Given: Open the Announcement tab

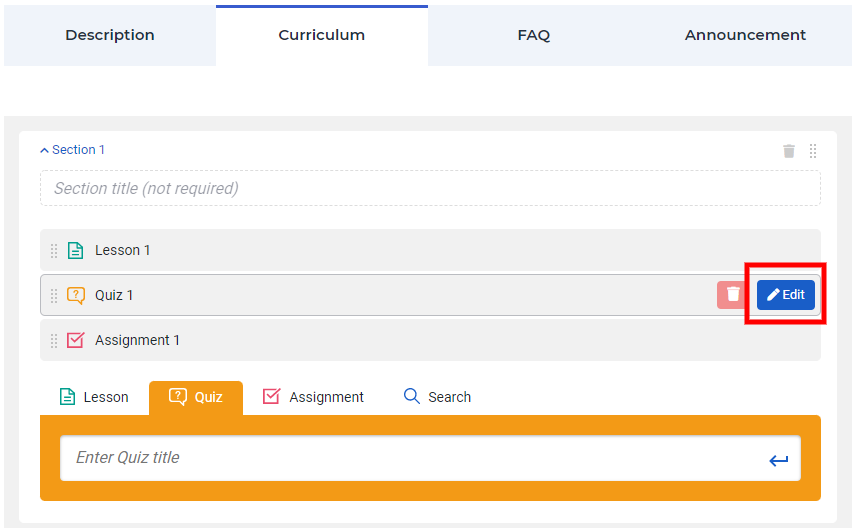Looking at the screenshot, I should tap(745, 35).
